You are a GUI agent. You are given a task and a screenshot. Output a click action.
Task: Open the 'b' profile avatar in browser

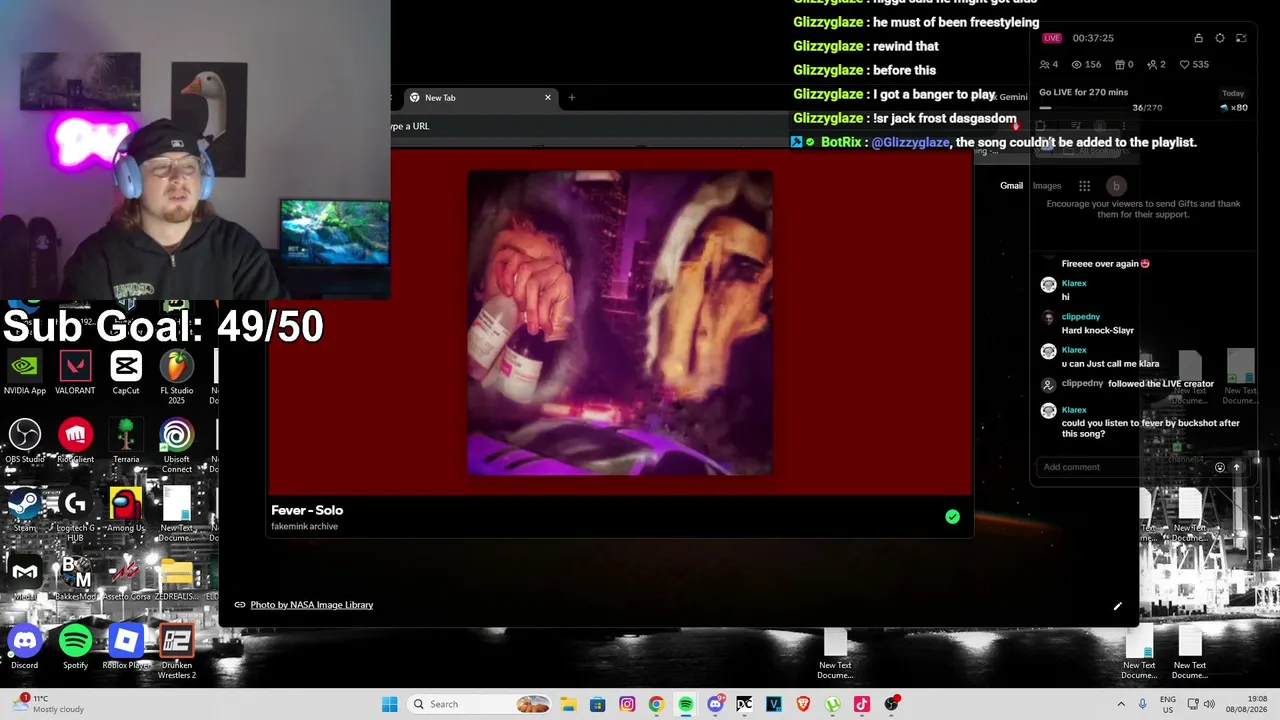point(1116,186)
